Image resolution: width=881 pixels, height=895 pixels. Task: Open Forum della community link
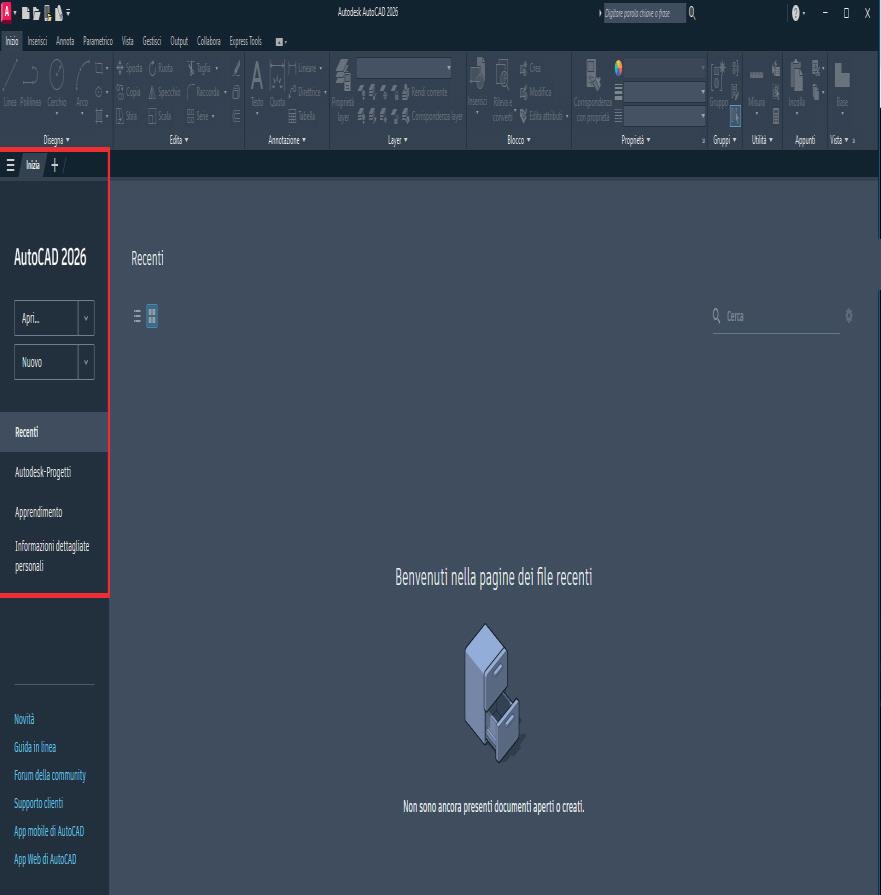pyautogui.click(x=50, y=775)
